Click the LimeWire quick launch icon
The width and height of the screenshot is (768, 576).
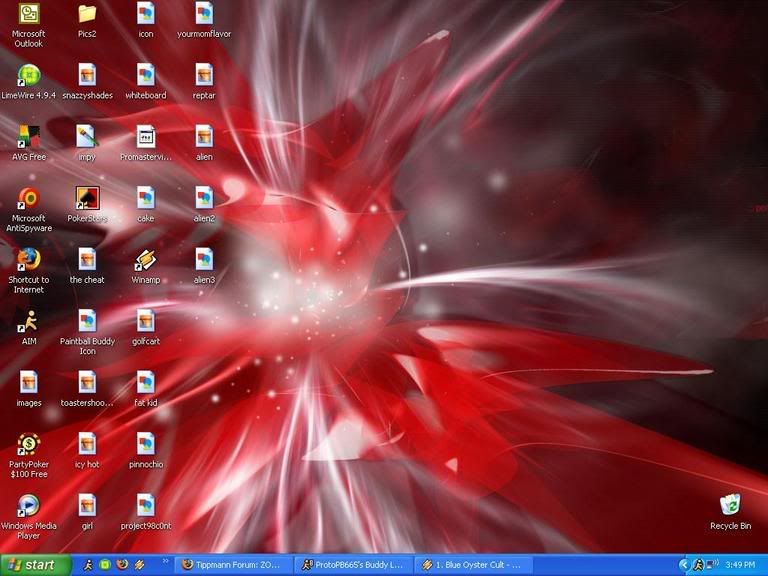(x=105, y=565)
